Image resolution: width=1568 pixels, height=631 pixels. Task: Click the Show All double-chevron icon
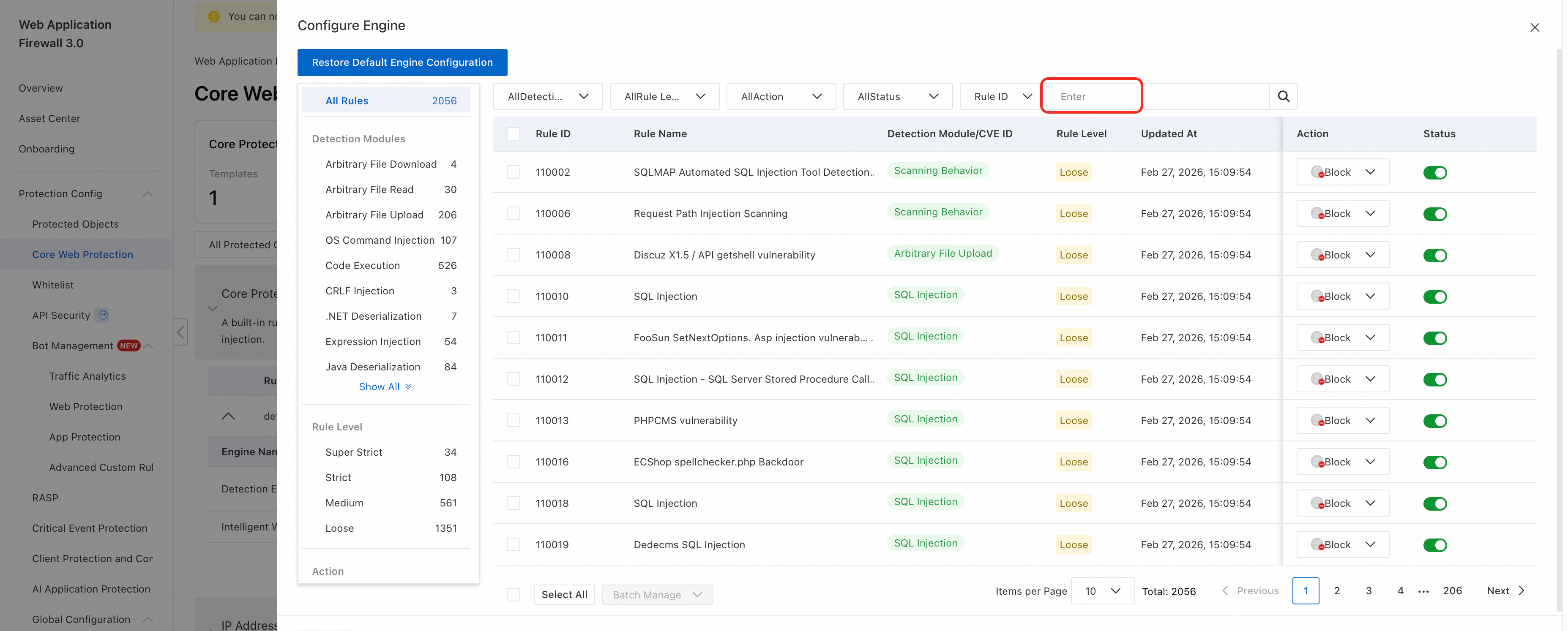pos(408,386)
